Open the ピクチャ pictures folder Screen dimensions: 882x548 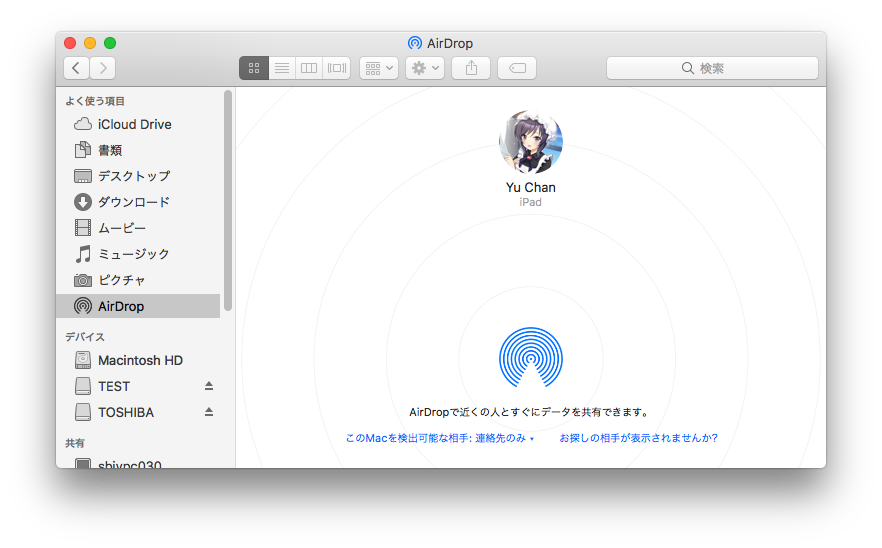[138, 280]
